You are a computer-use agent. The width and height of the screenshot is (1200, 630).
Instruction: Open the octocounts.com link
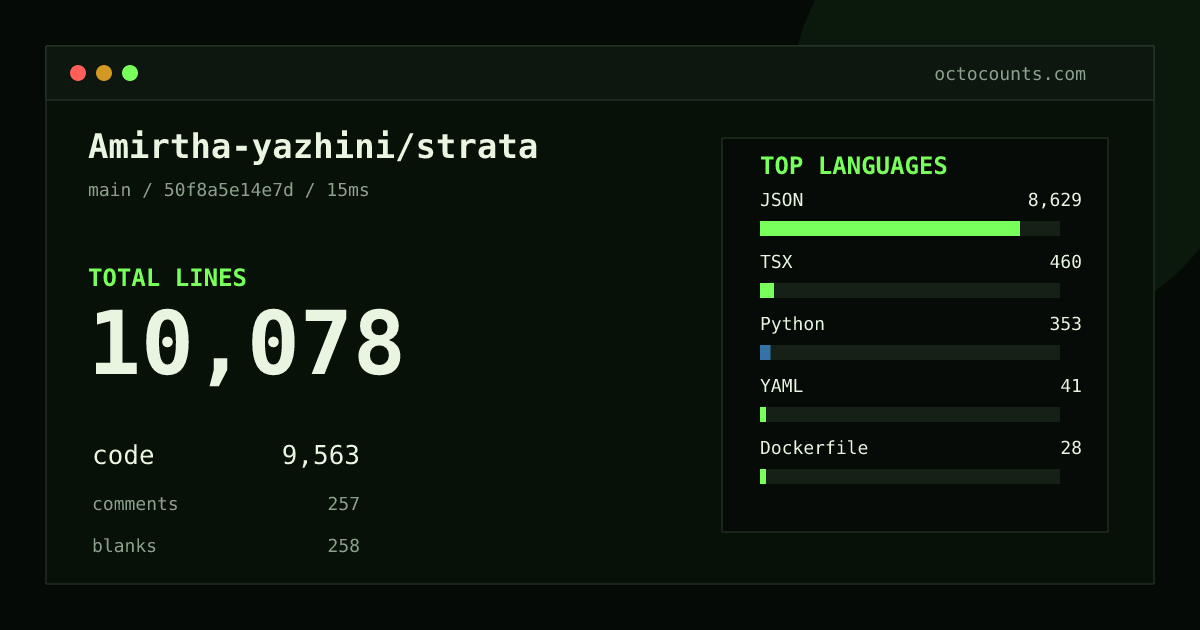pyautogui.click(x=1010, y=74)
